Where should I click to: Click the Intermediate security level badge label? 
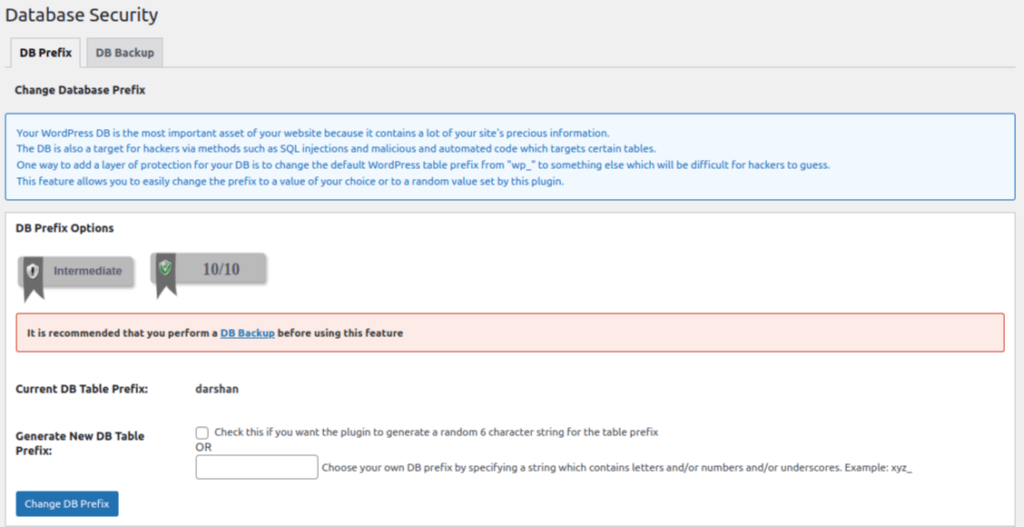pos(88,271)
